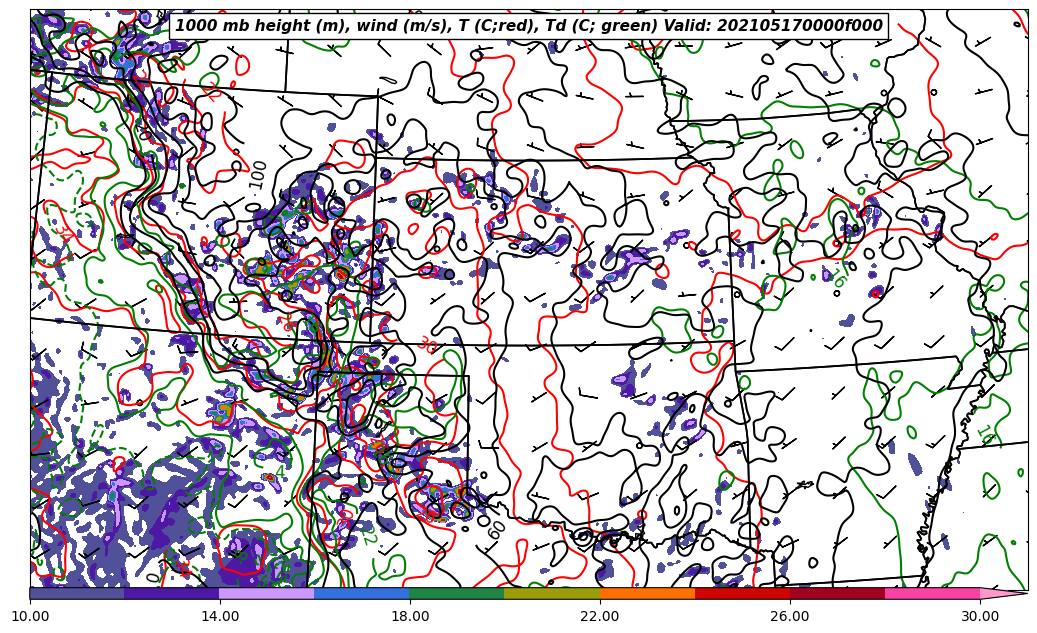Click the black "100" height contour label
Viewport: 1037px width, 633px height.
[259, 174]
